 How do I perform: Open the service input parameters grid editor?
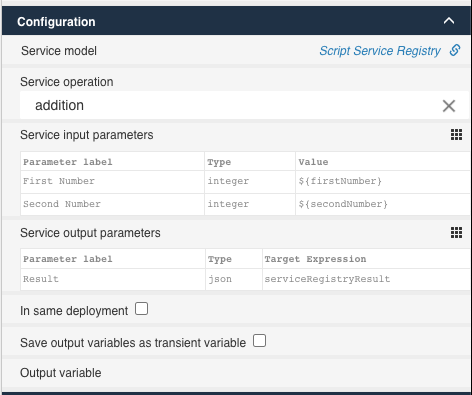[456, 135]
